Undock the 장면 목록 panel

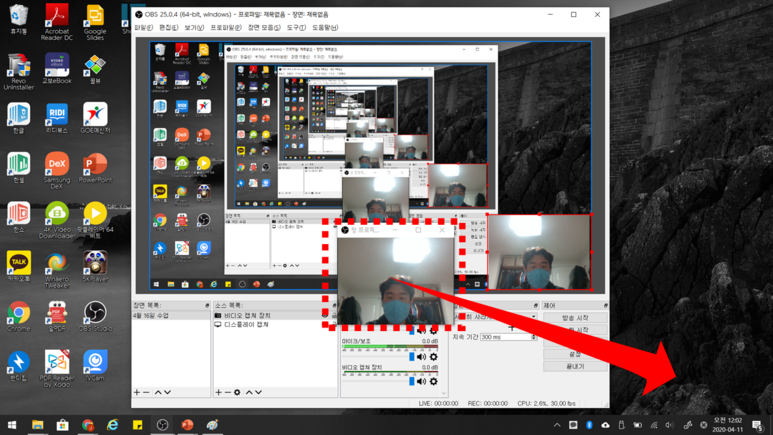pos(207,306)
